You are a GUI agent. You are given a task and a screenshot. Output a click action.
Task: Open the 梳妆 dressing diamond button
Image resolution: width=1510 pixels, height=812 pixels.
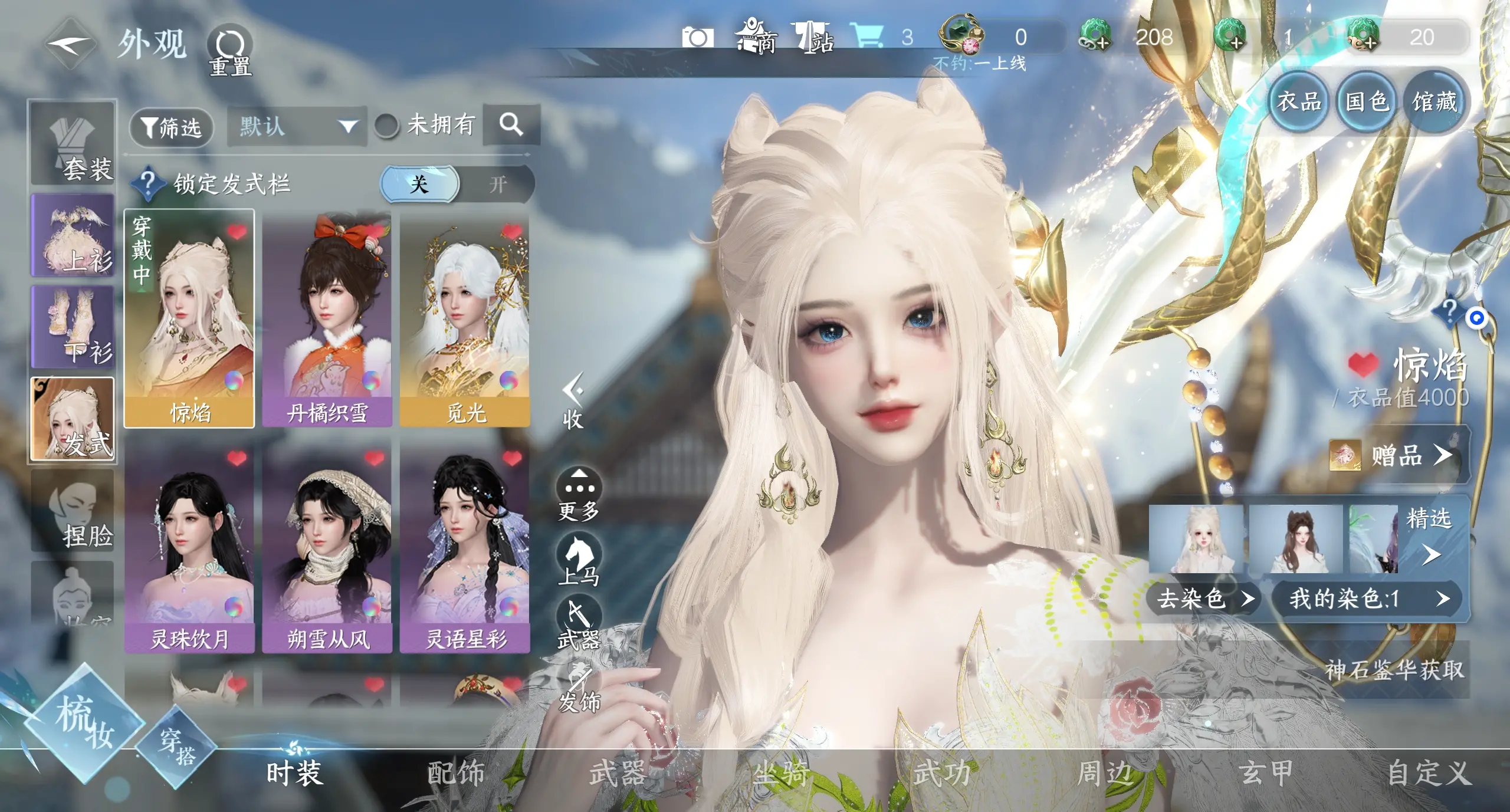84,722
